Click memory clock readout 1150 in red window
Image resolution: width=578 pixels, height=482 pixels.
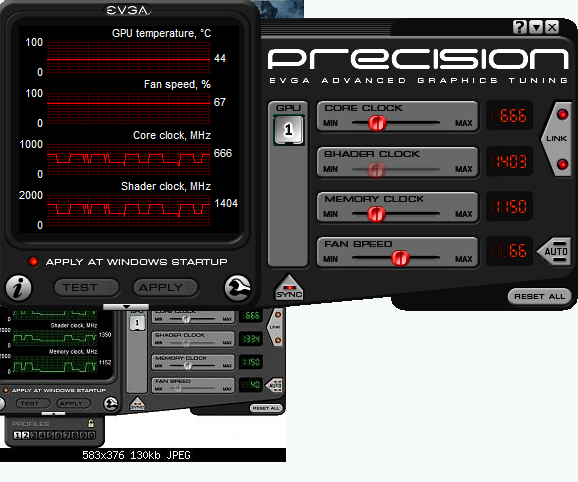pyautogui.click(x=509, y=206)
